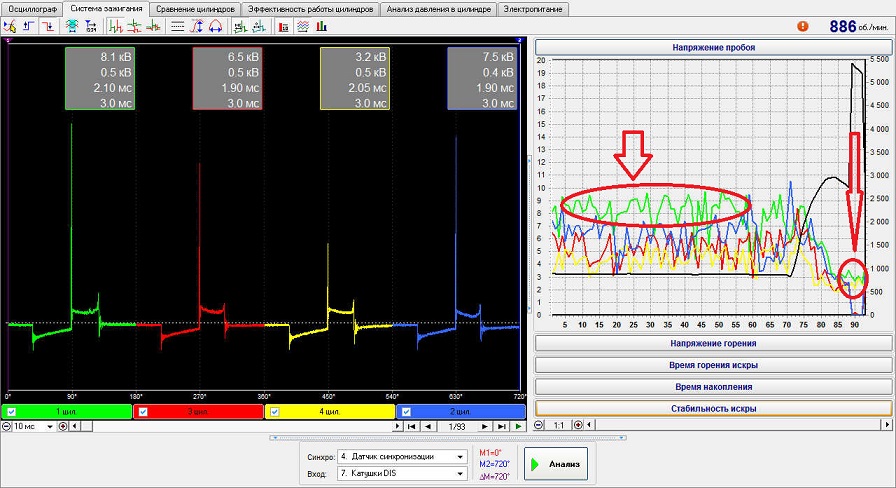Uncheck cylinder 4 (4 цил.) checkbox

(x=274, y=411)
